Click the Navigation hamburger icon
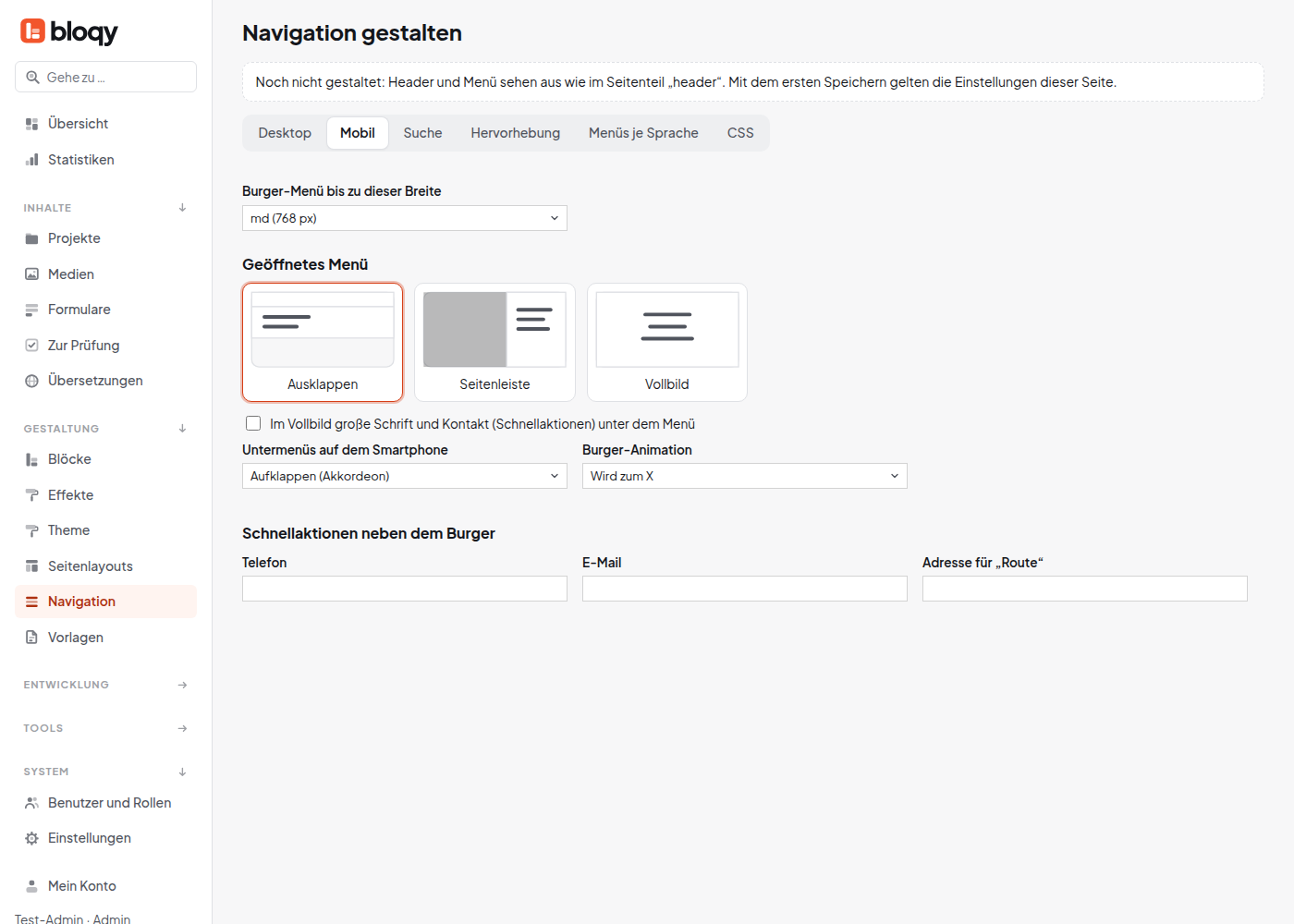The image size is (1294, 924). tap(31, 602)
